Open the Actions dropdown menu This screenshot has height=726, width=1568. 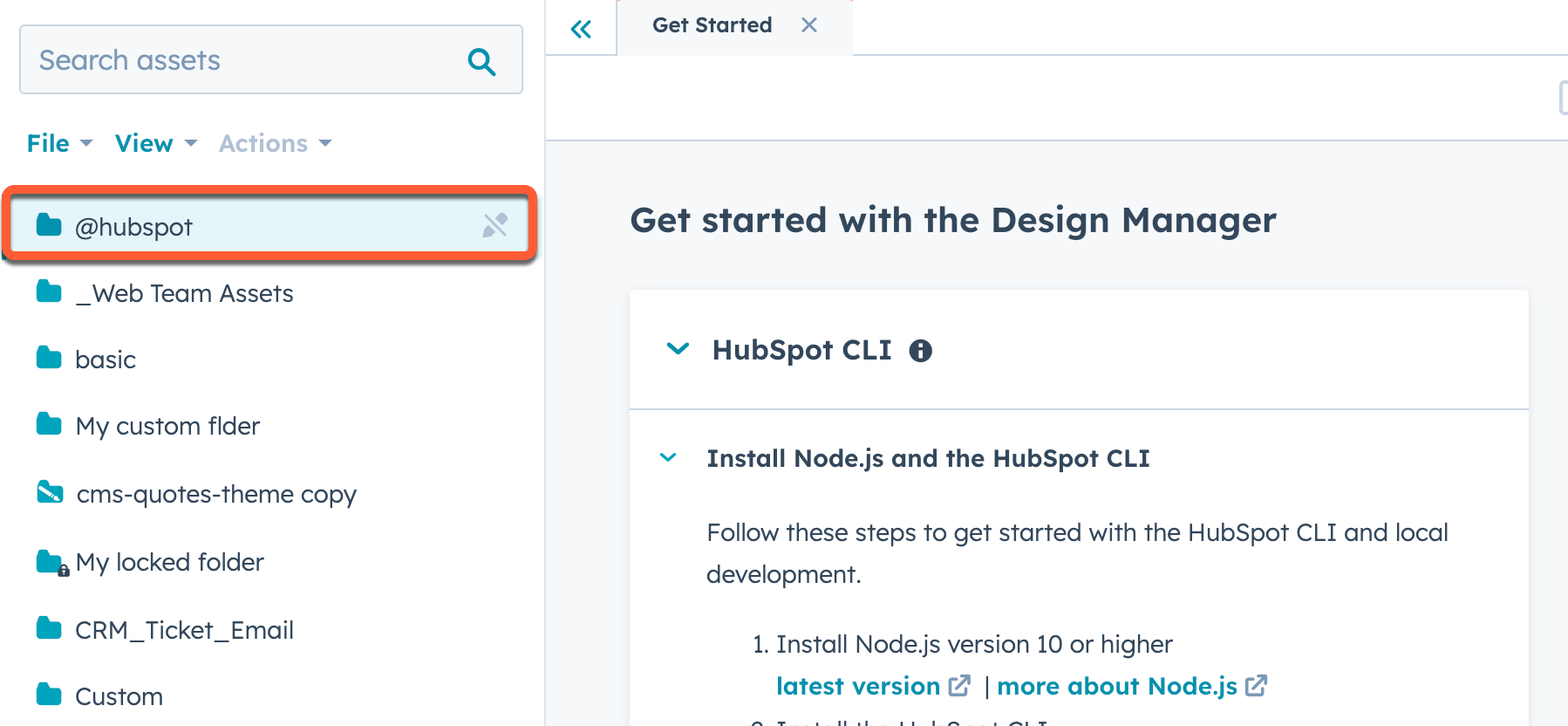point(275,143)
